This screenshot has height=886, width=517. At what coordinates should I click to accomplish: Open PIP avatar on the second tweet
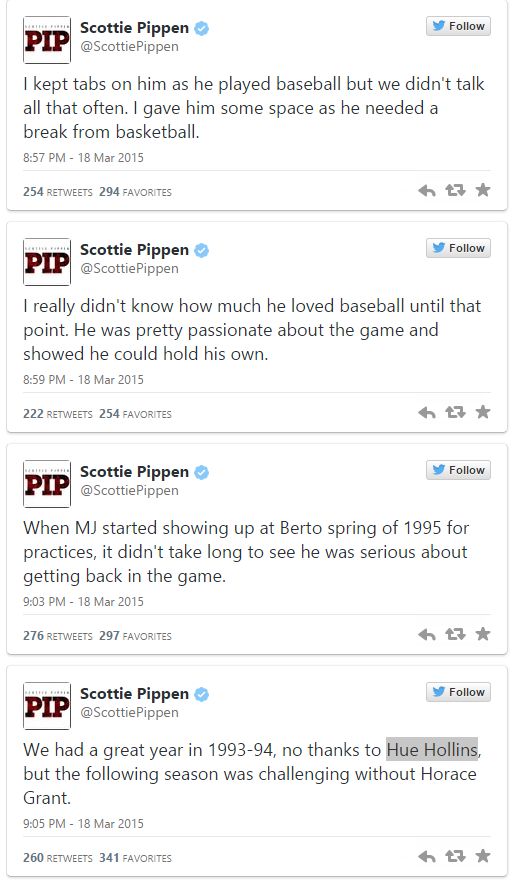[x=47, y=262]
